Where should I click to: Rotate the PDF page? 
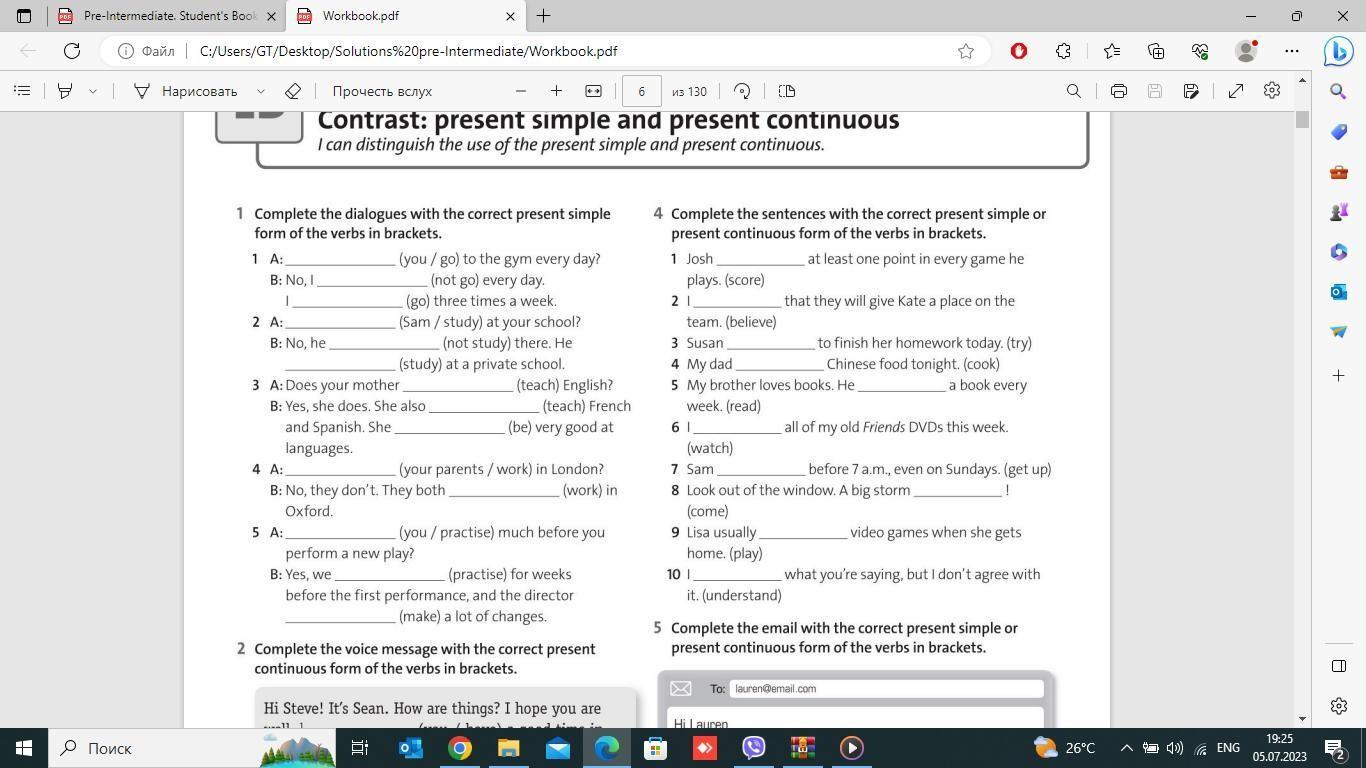(x=742, y=91)
